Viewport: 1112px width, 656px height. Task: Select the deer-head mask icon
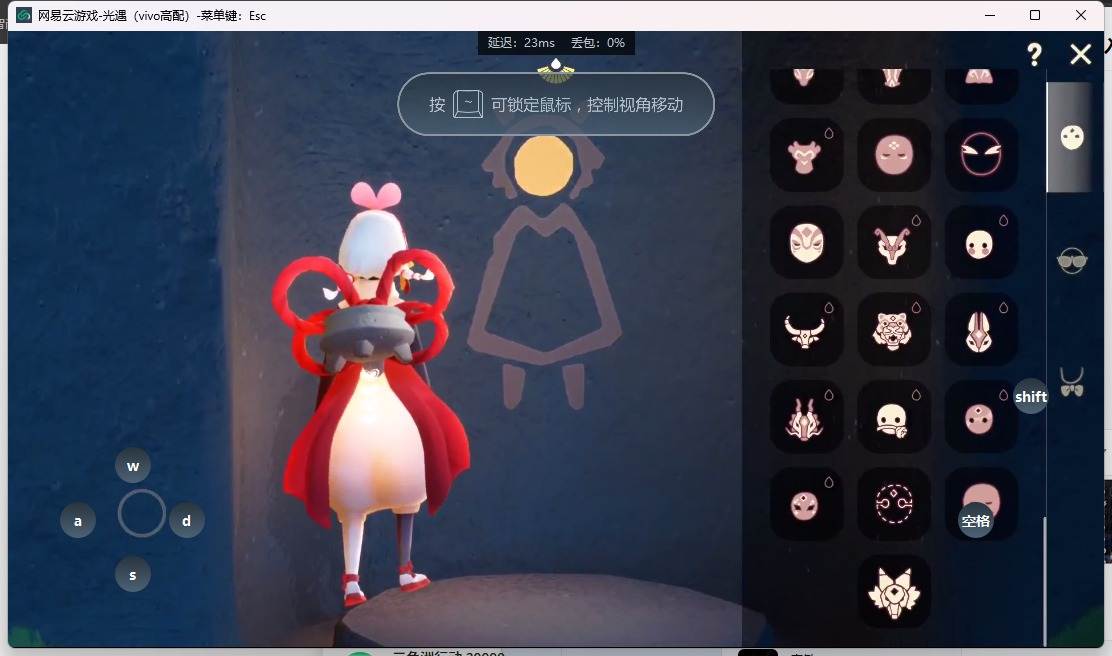(x=806, y=155)
